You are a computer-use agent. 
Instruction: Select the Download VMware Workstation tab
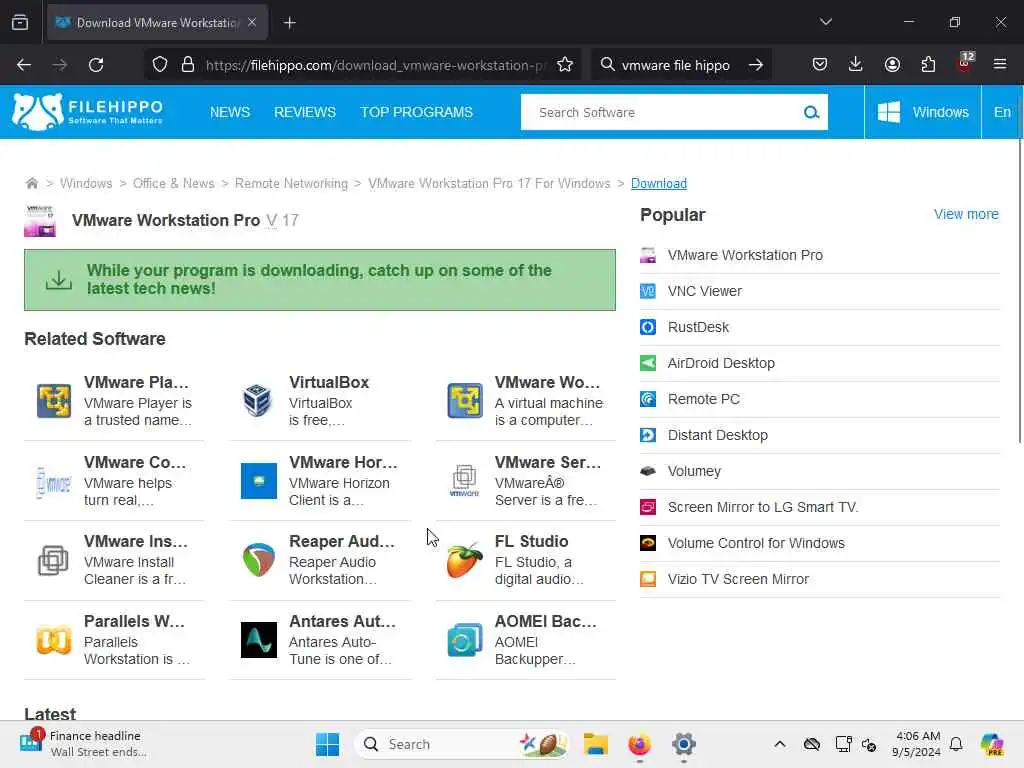[157, 23]
